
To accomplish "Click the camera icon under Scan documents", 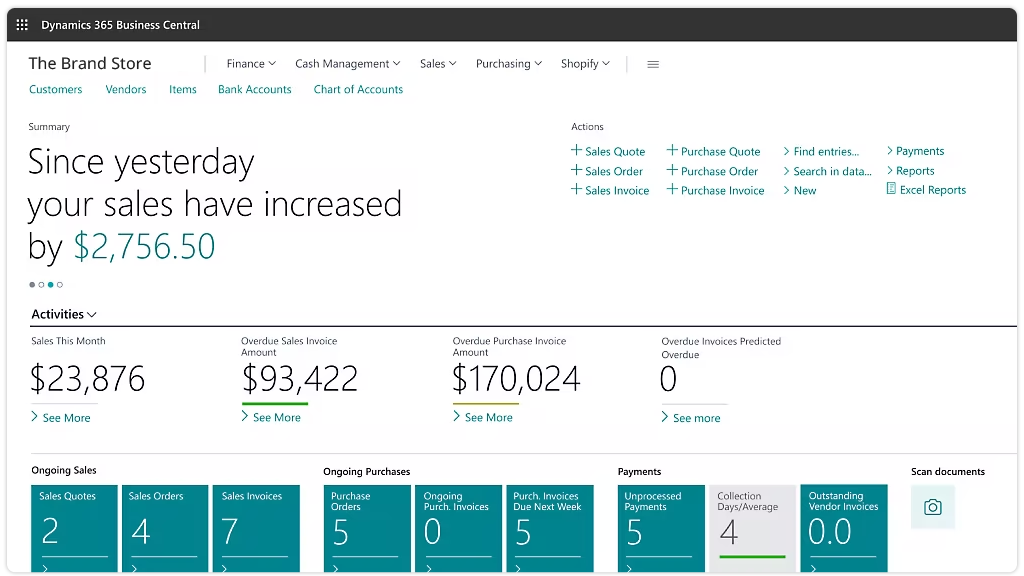I will click(932, 507).
